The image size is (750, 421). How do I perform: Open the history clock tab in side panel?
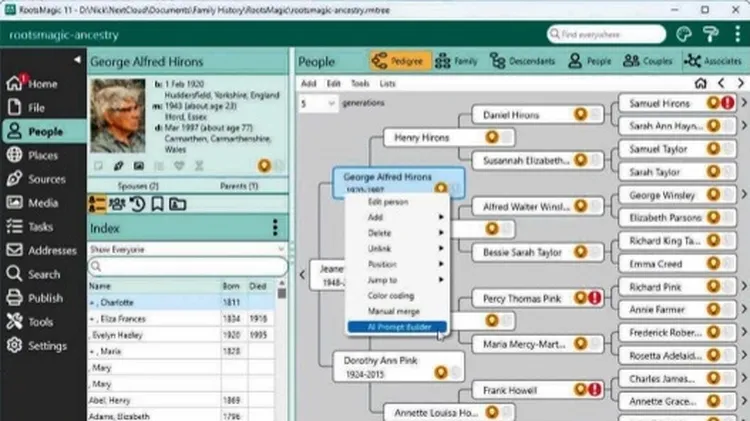(x=138, y=204)
